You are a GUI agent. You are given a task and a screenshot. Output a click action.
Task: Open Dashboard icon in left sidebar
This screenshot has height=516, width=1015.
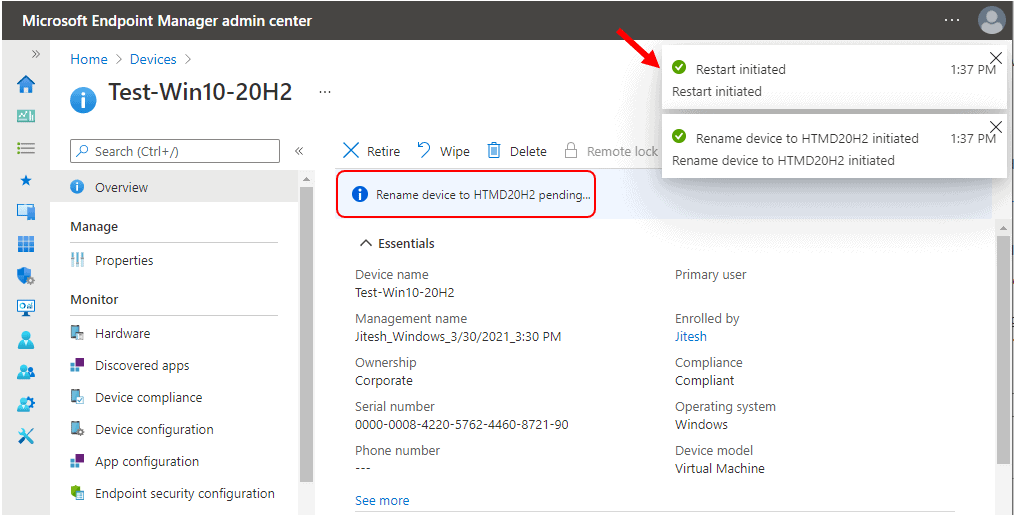click(26, 117)
